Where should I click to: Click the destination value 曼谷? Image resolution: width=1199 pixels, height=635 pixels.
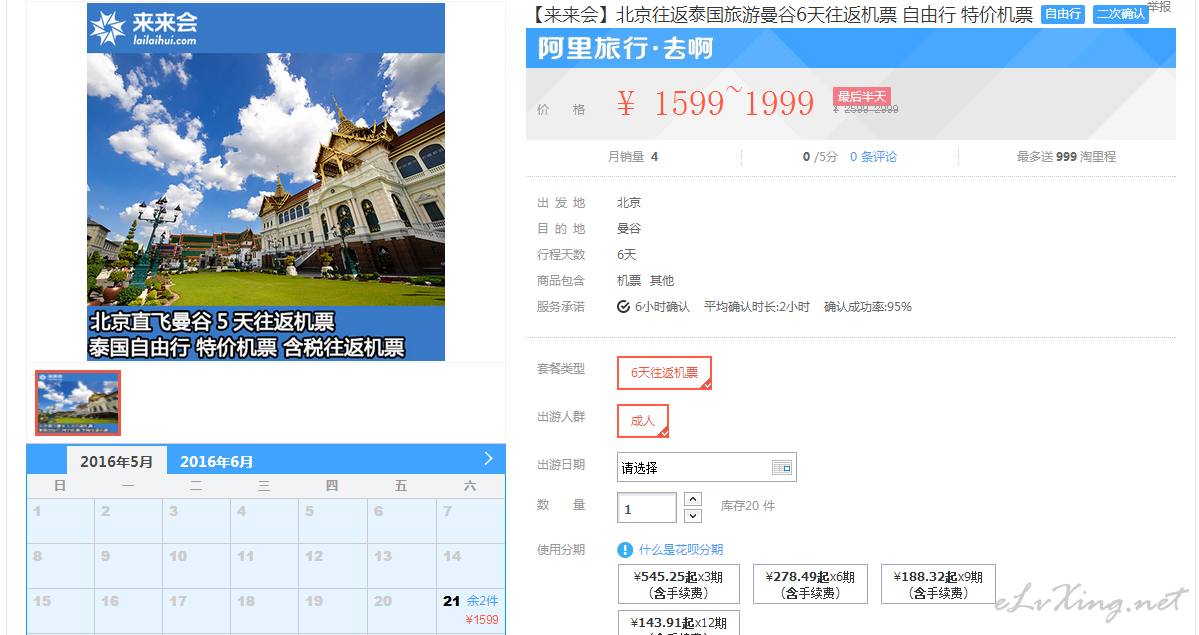point(629,229)
